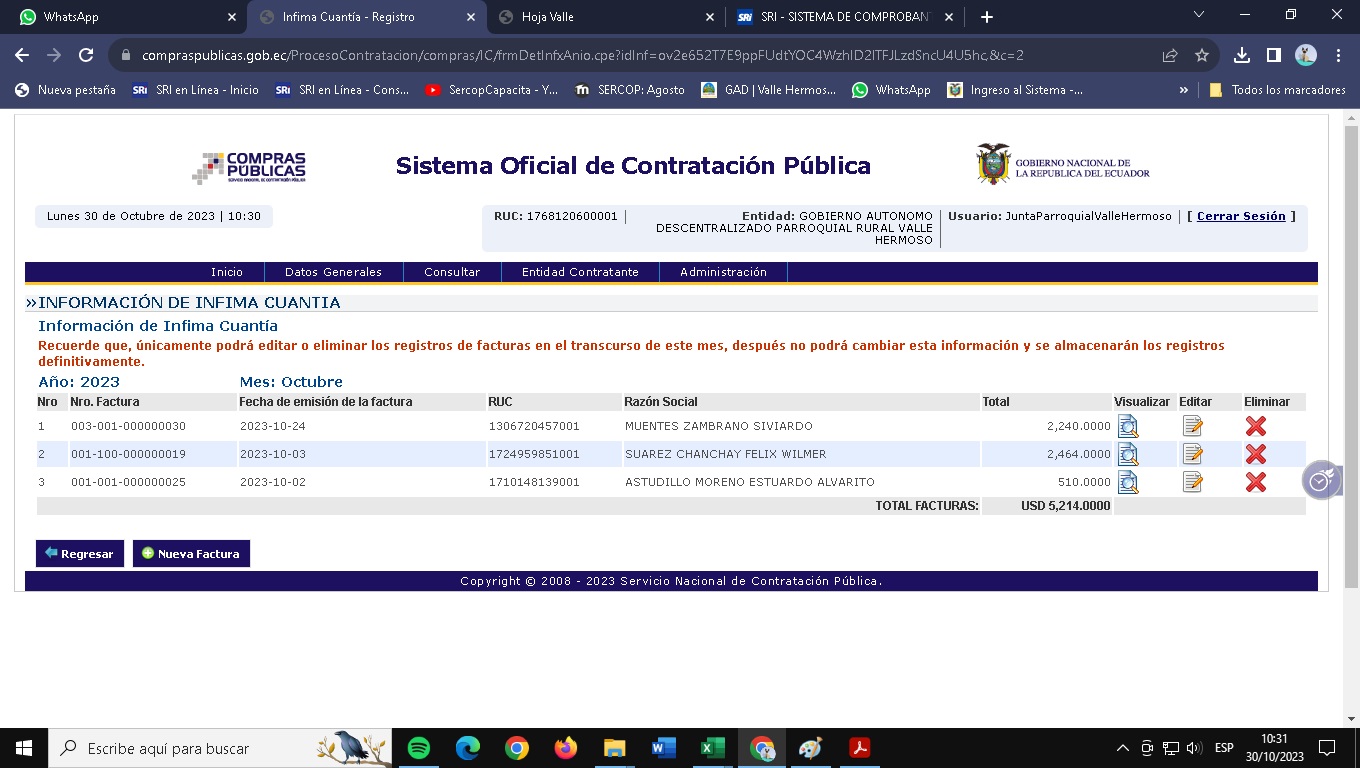Screen dimensions: 1360x768
Task: Delete the ASTUDILLO MORENO invoice row
Action: pos(1256,482)
